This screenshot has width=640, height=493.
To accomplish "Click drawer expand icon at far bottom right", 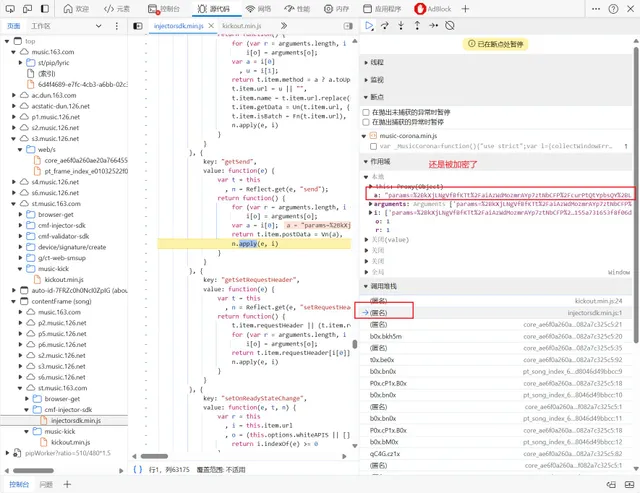I will point(629,484).
